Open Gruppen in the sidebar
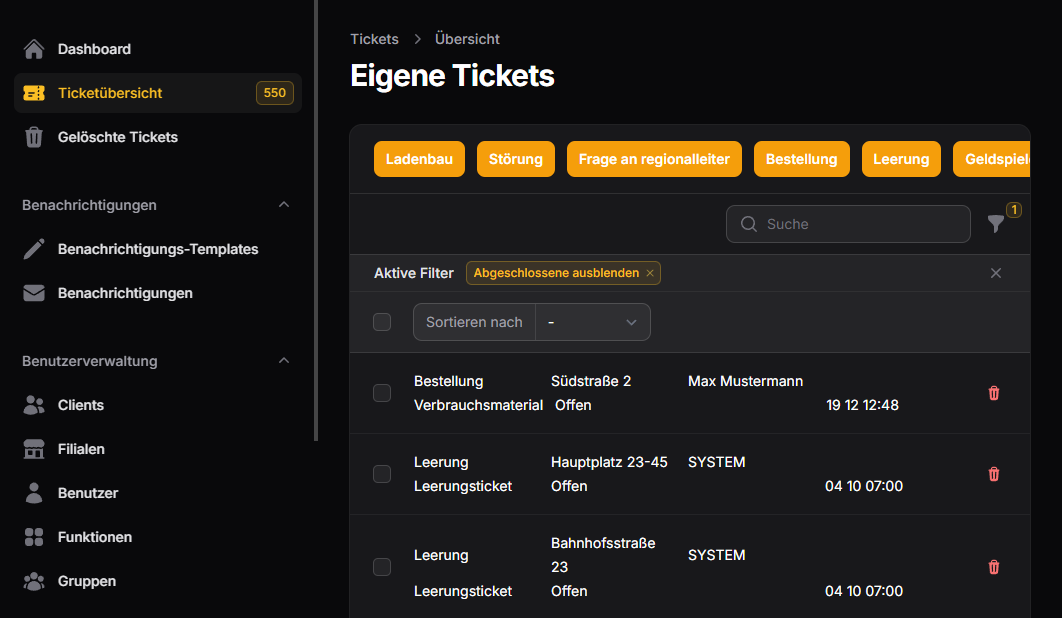This screenshot has height=618, width=1062. (158, 581)
